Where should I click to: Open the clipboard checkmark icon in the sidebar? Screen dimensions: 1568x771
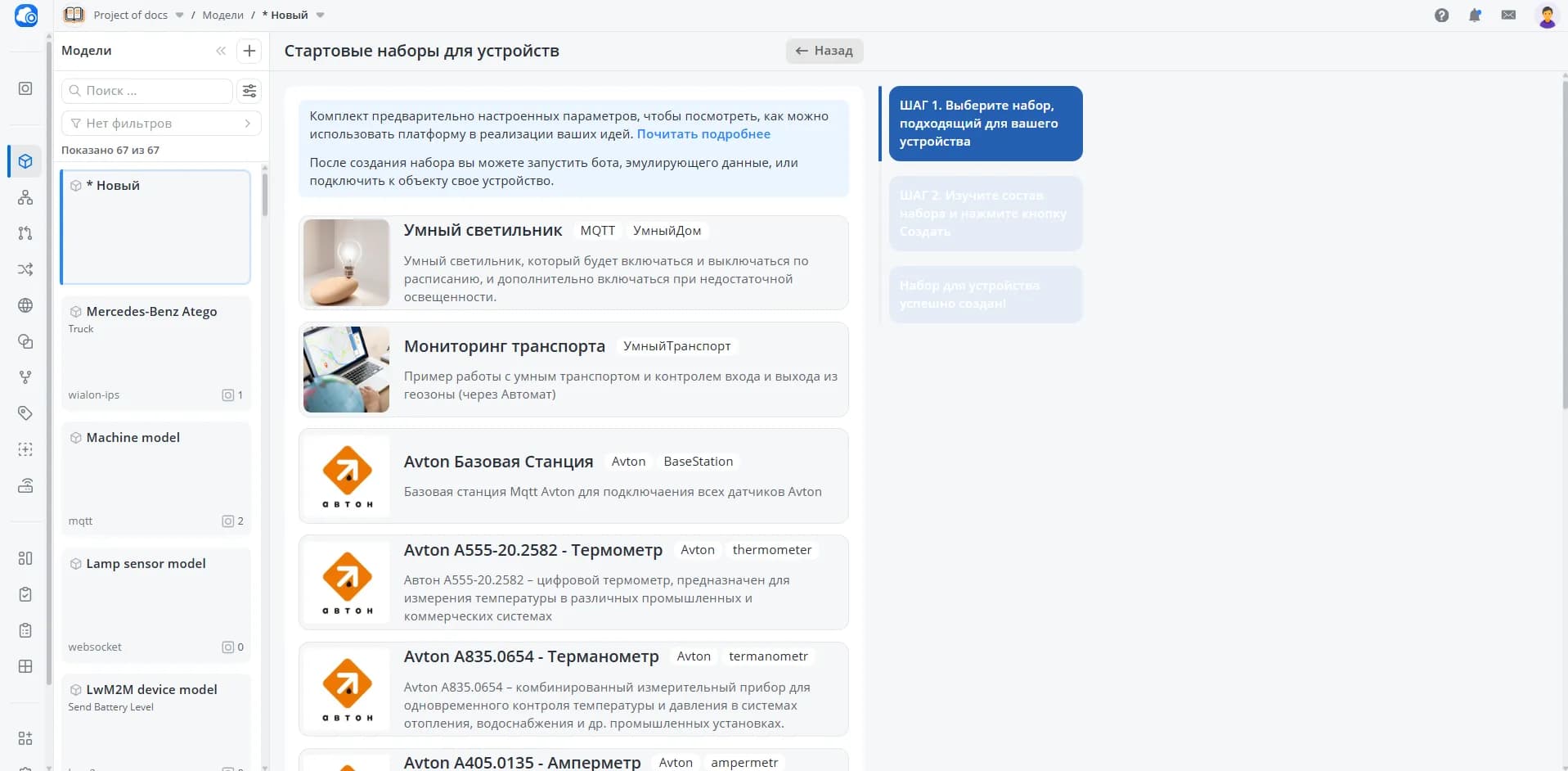coord(25,594)
